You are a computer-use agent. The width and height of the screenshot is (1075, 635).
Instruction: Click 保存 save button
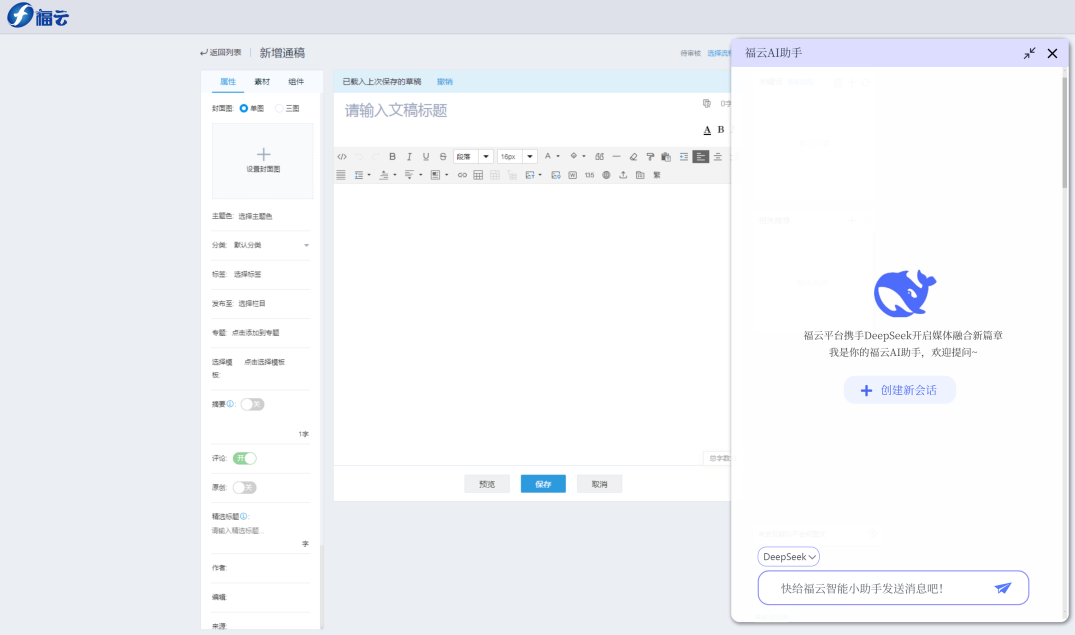[x=543, y=484]
